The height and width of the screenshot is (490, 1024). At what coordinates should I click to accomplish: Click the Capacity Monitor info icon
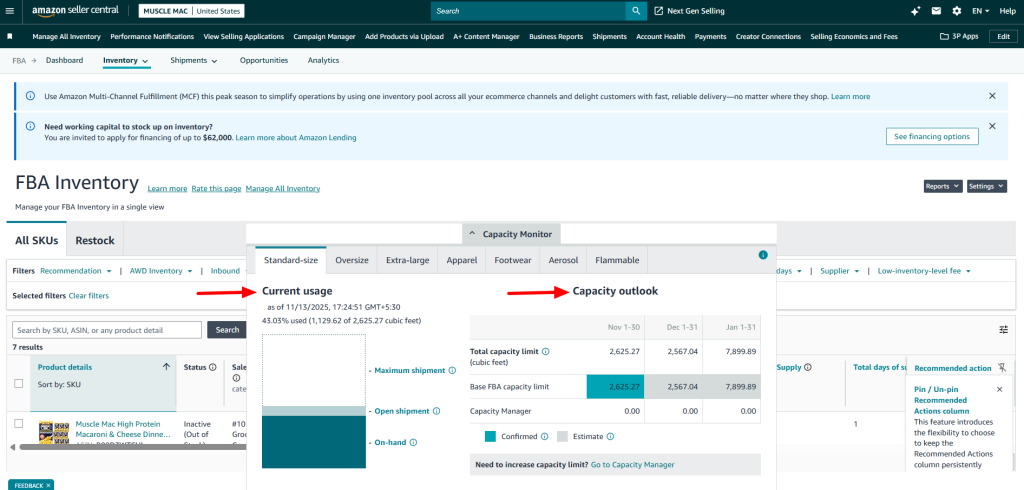click(x=763, y=255)
